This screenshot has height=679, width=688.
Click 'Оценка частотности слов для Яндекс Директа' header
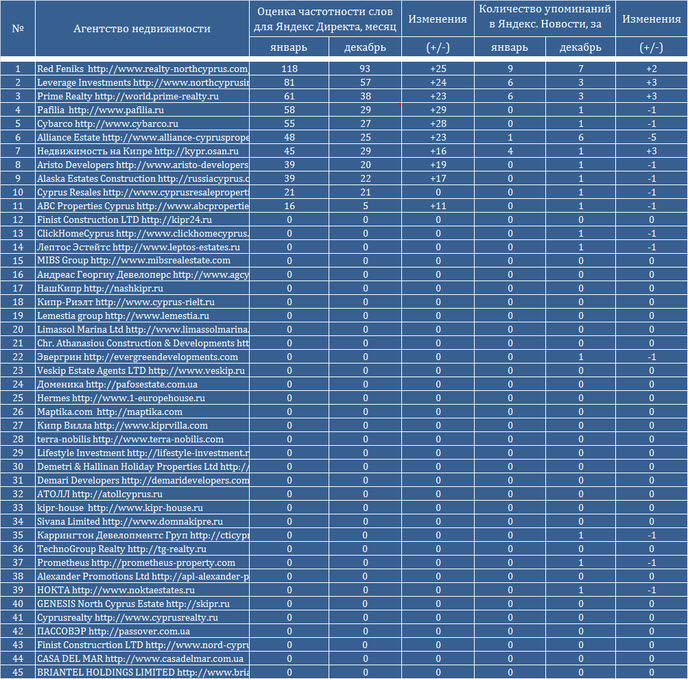(x=325, y=19)
